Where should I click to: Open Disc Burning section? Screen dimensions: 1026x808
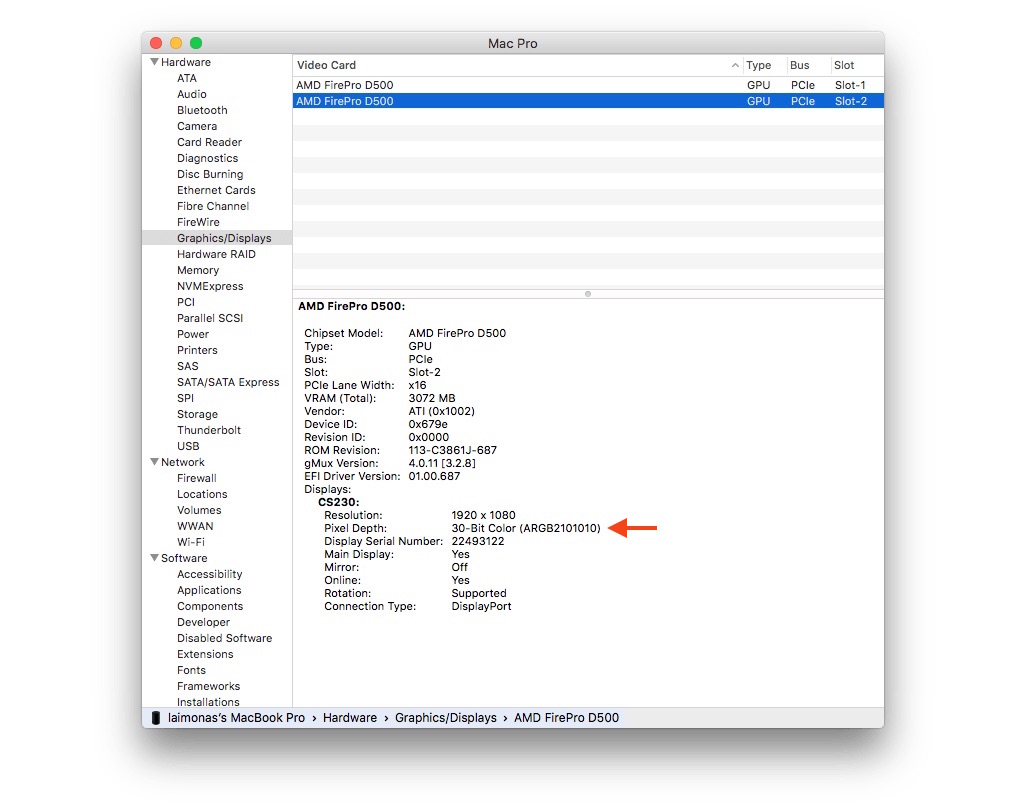(x=210, y=174)
